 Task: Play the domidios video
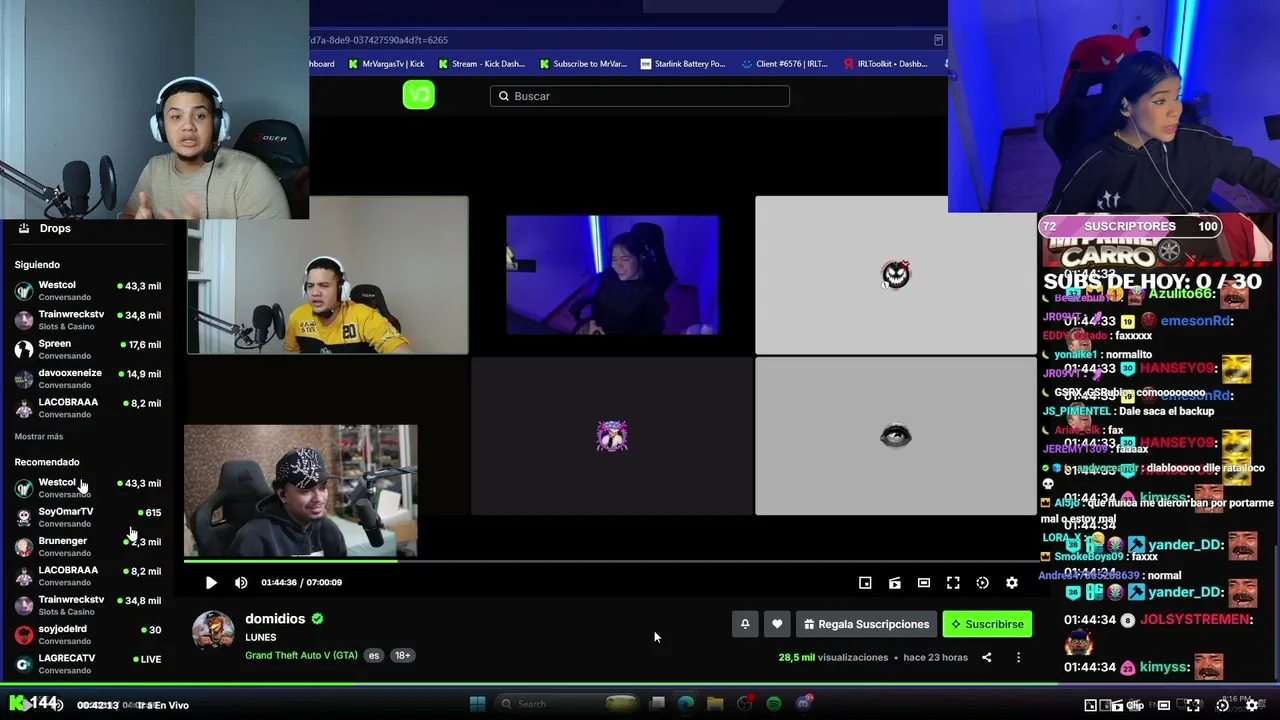click(x=211, y=582)
